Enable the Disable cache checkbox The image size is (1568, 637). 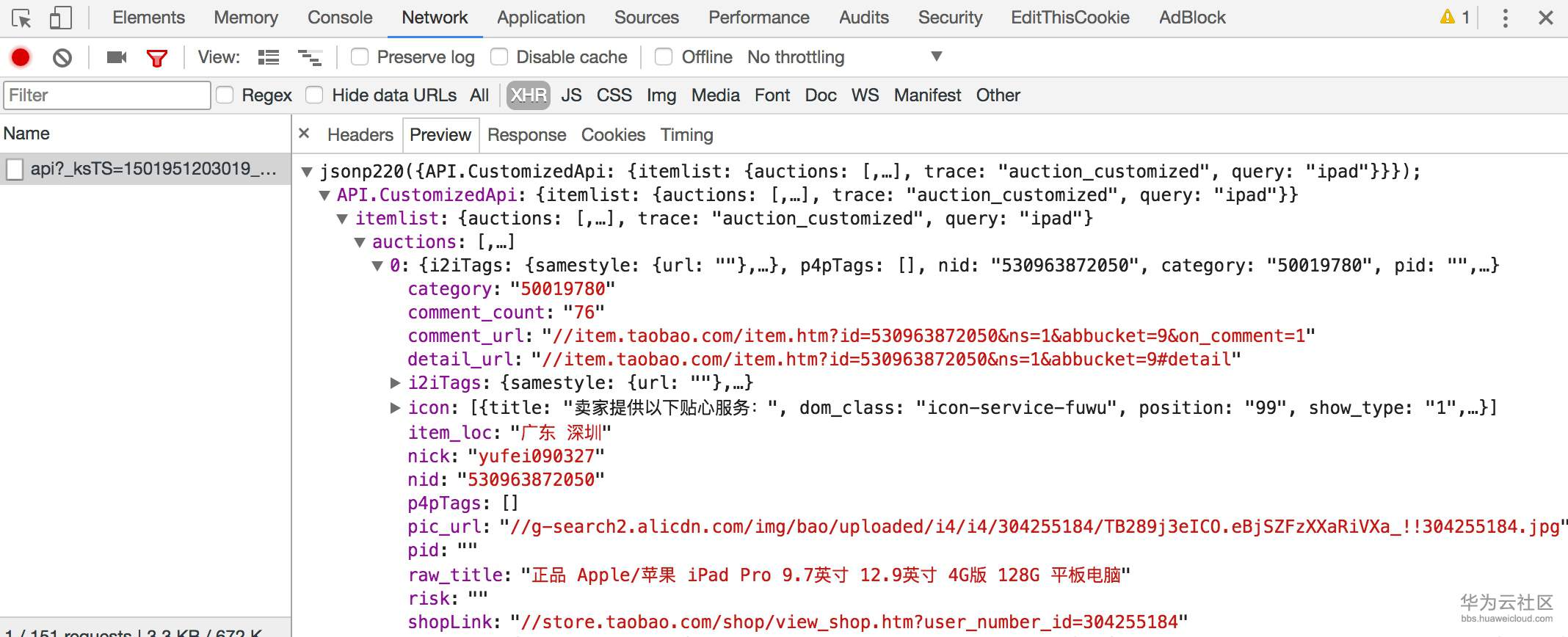(499, 57)
